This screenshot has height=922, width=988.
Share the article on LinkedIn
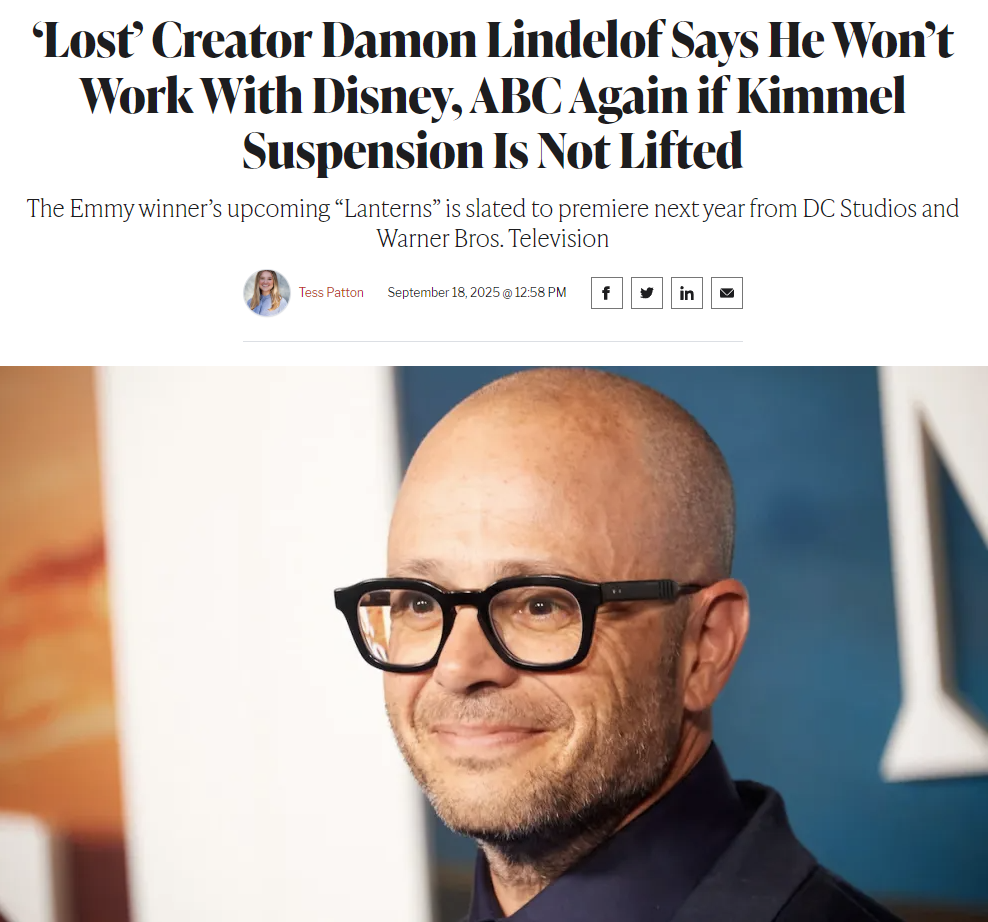click(687, 293)
